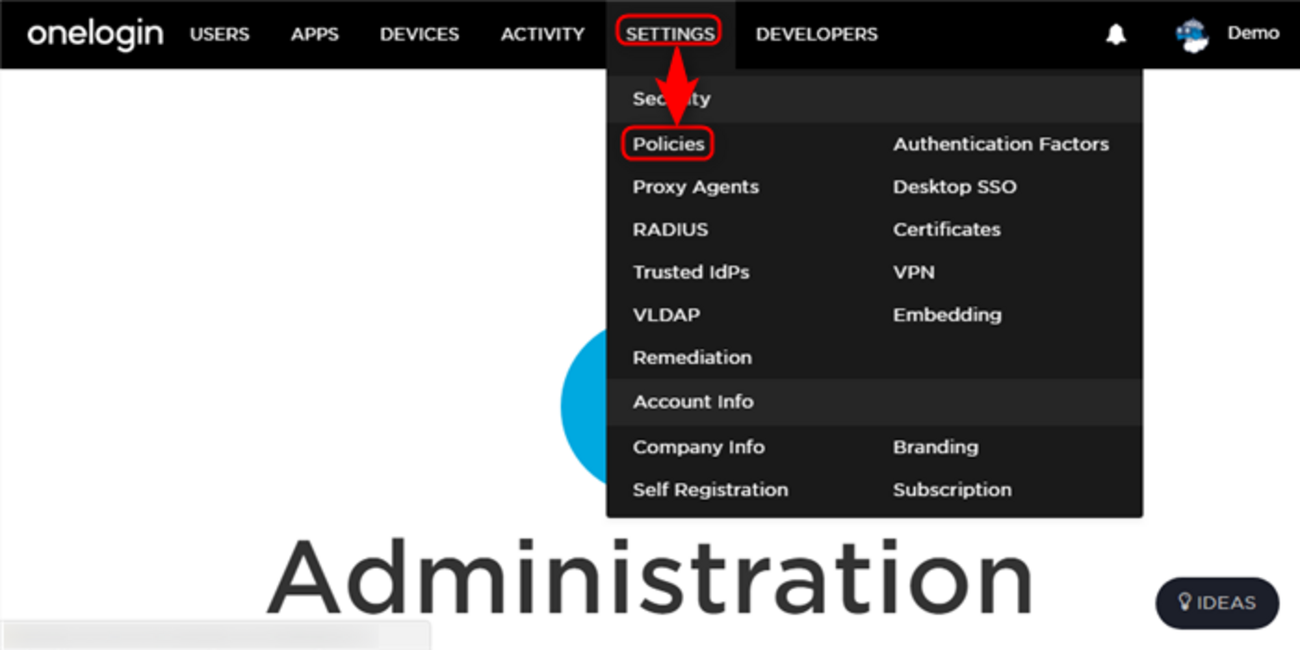Screen dimensions: 1300x650
Task: Select Proxy Agents menu entry
Action: 696,187
